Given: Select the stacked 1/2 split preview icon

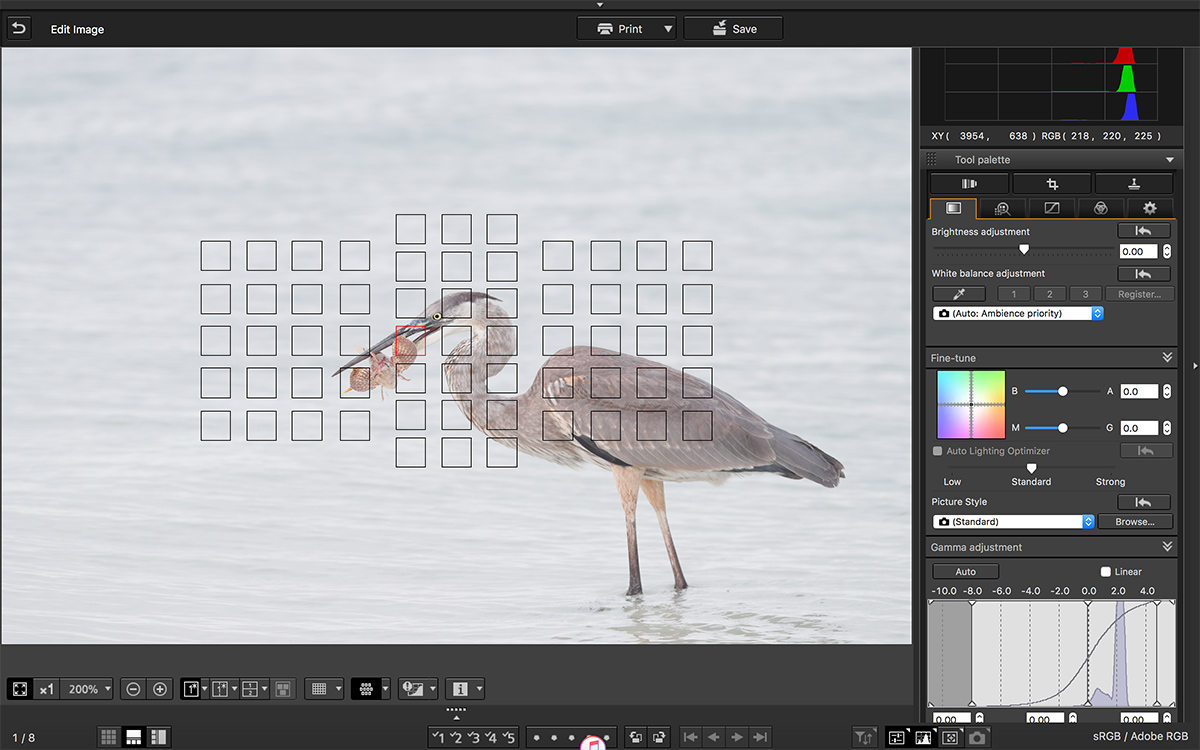Looking at the screenshot, I should tap(251, 689).
